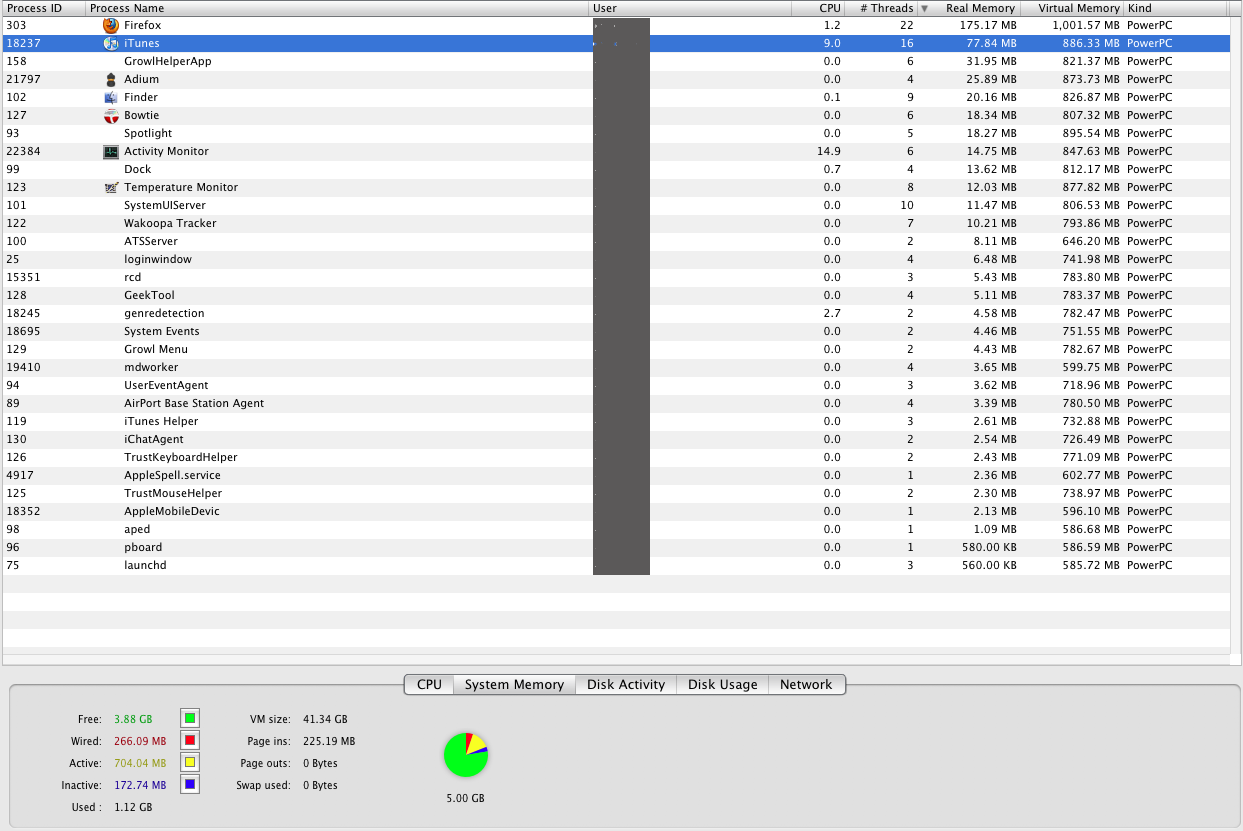The image size is (1243, 831).
Task: Open the Disk Usage tab
Action: (x=723, y=685)
